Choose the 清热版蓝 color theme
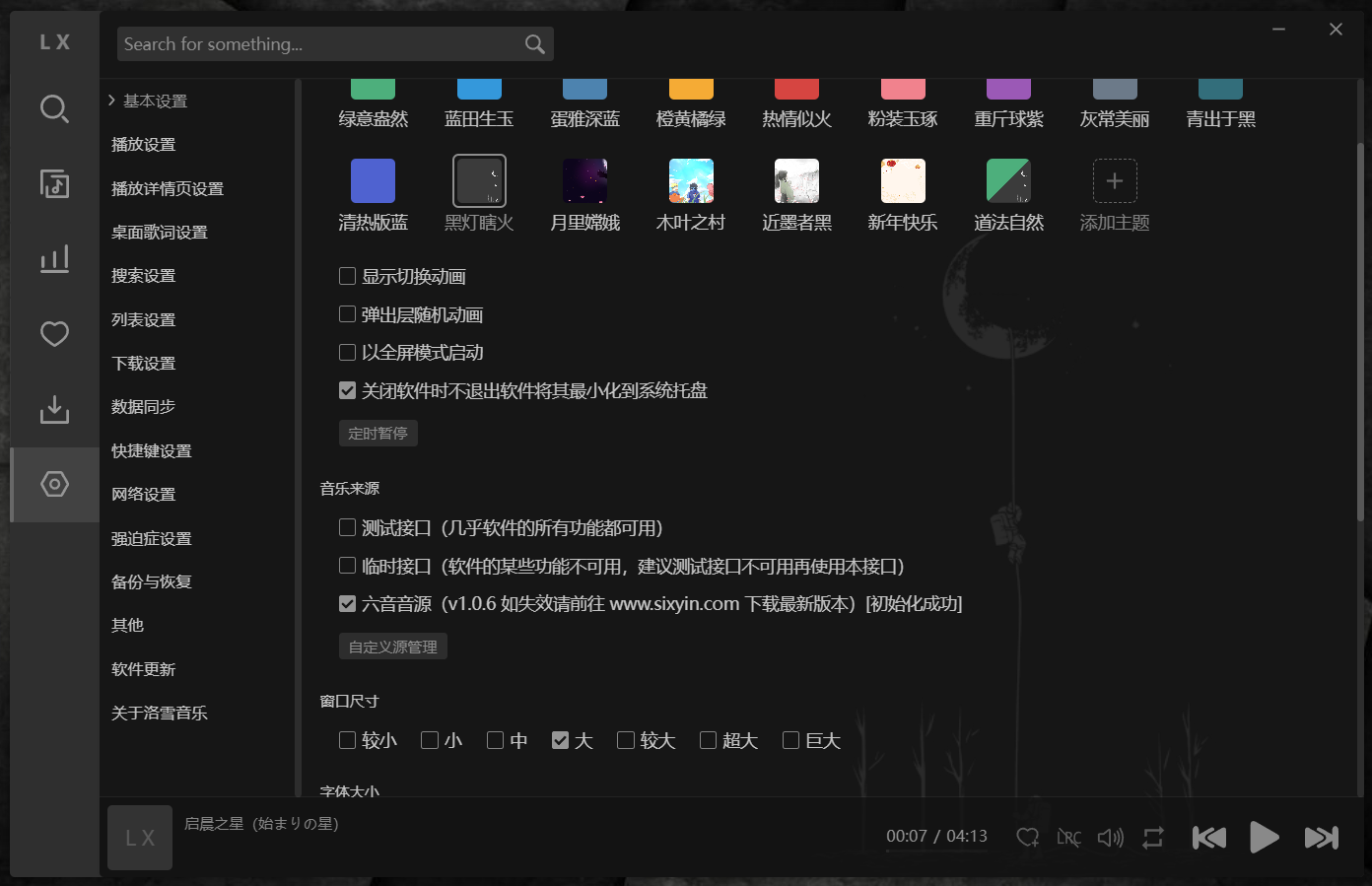Image resolution: width=1372 pixels, height=886 pixels. tap(373, 180)
